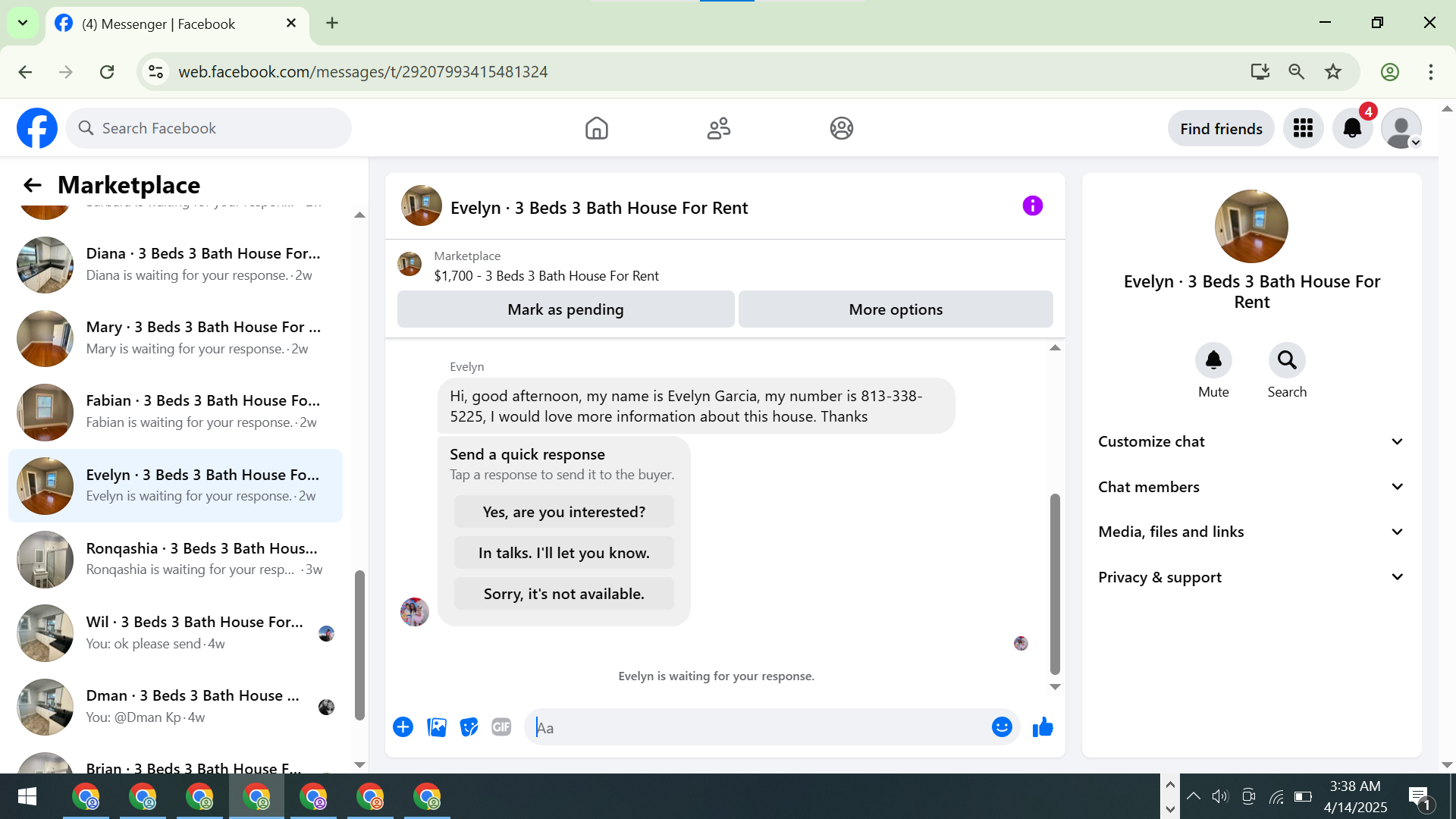This screenshot has height=819, width=1456.
Task: Click the Mark as pending button
Action: 566,309
